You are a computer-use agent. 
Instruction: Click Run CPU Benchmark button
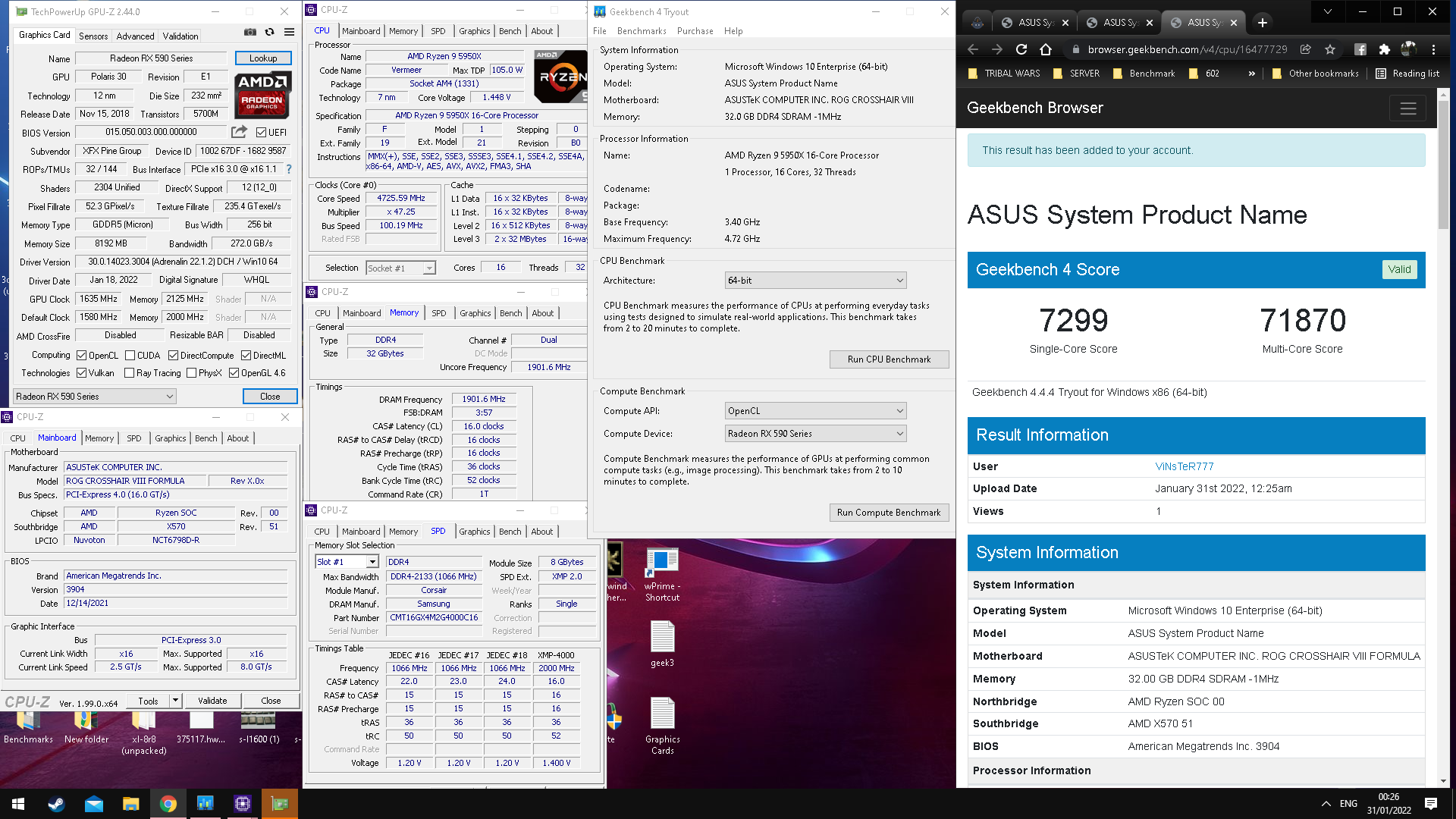click(889, 359)
